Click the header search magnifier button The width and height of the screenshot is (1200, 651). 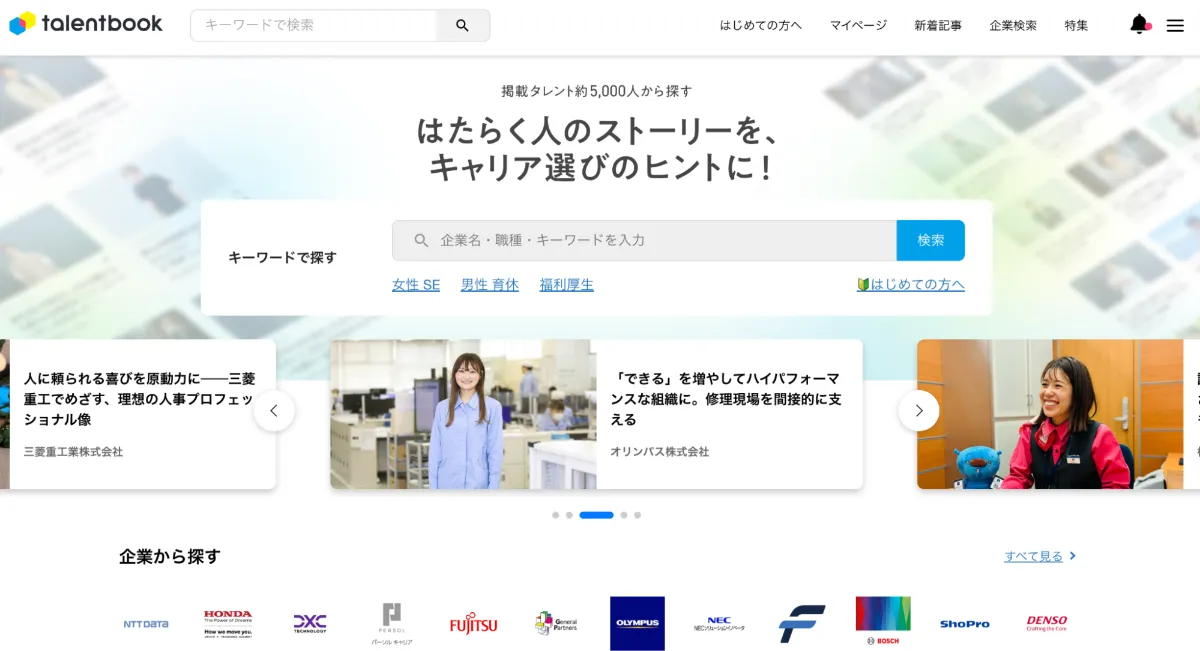click(x=462, y=26)
